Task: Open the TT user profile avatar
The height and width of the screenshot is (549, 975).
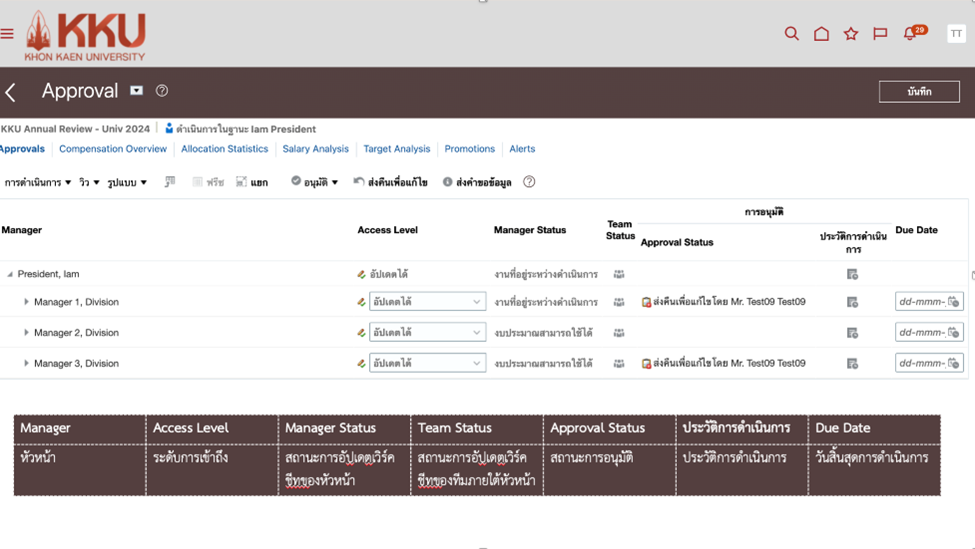Action: (x=956, y=34)
